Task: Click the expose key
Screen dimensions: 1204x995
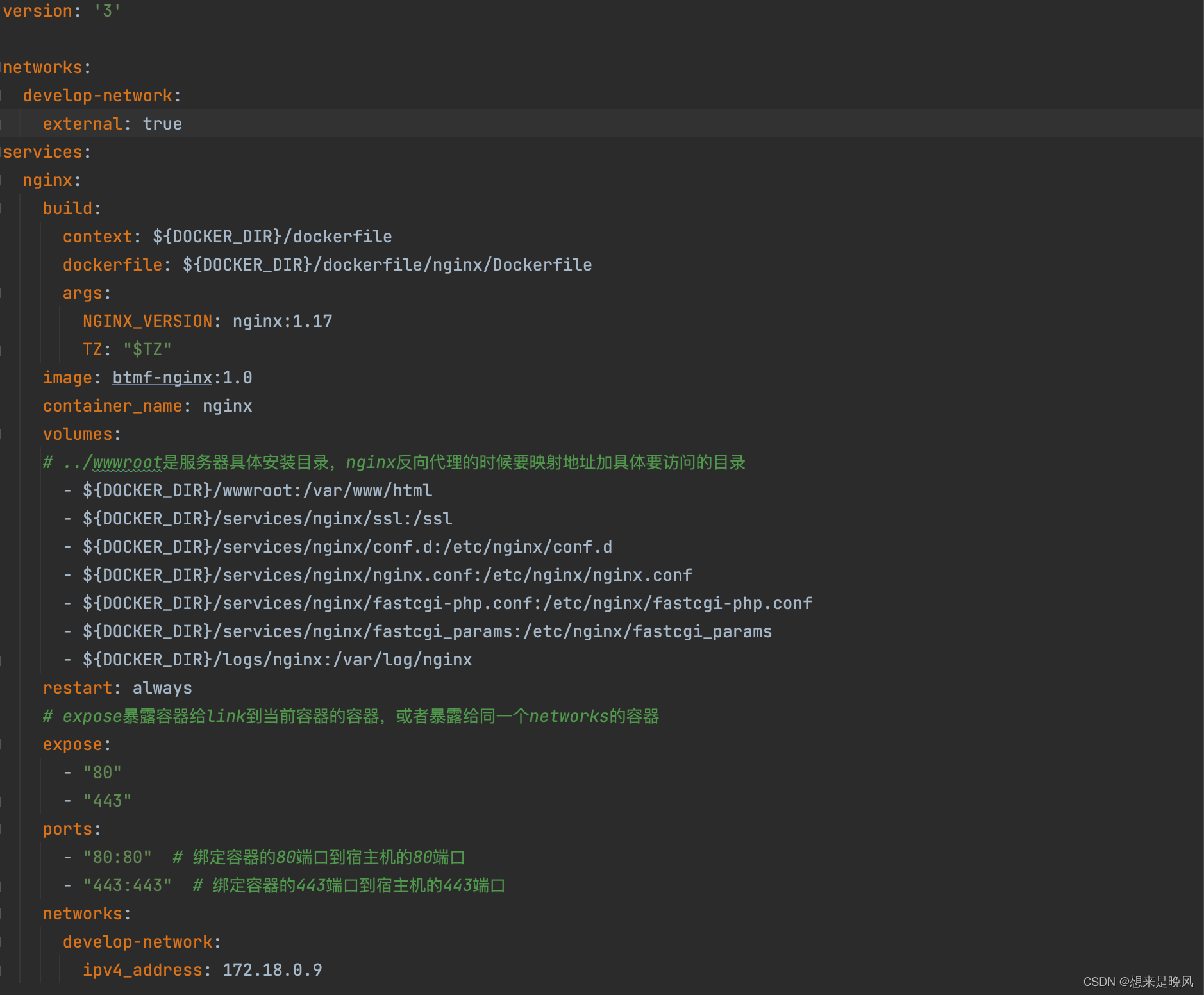Action: [72, 744]
